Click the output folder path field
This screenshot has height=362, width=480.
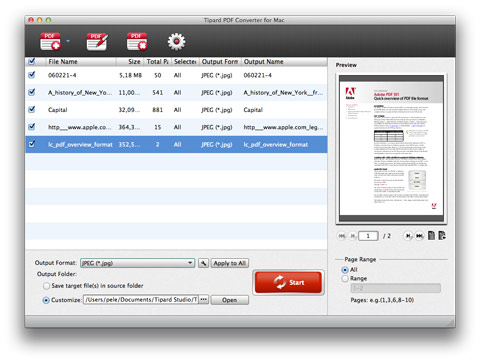(x=141, y=299)
